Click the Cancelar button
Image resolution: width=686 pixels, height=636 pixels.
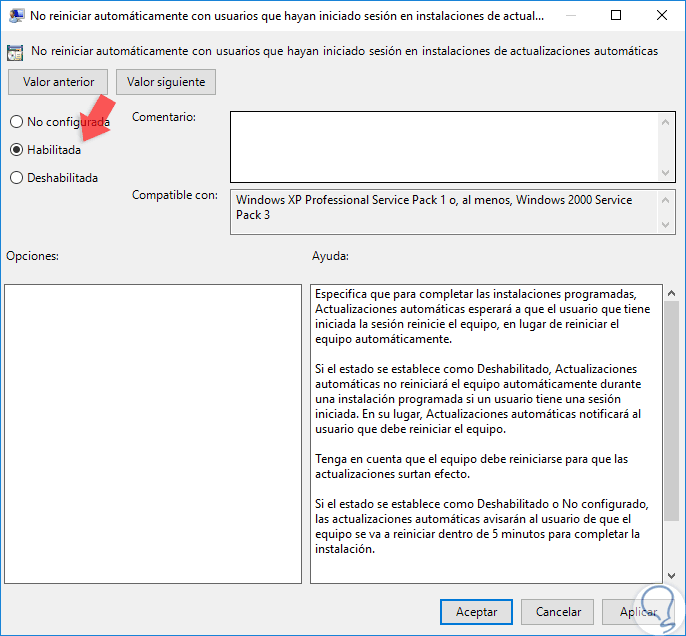[x=558, y=612]
